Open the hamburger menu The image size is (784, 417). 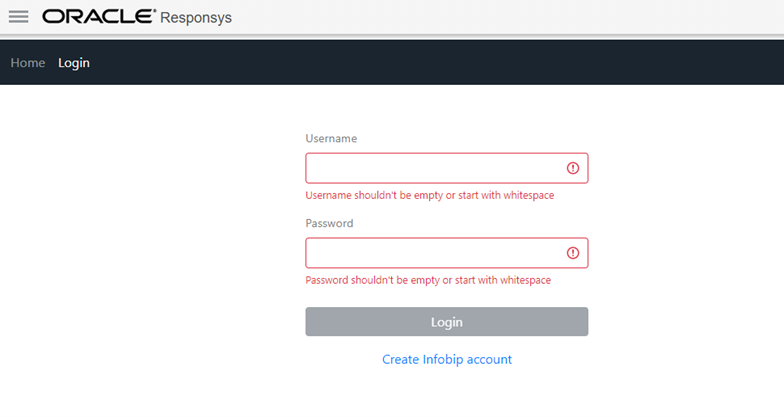[x=18, y=17]
